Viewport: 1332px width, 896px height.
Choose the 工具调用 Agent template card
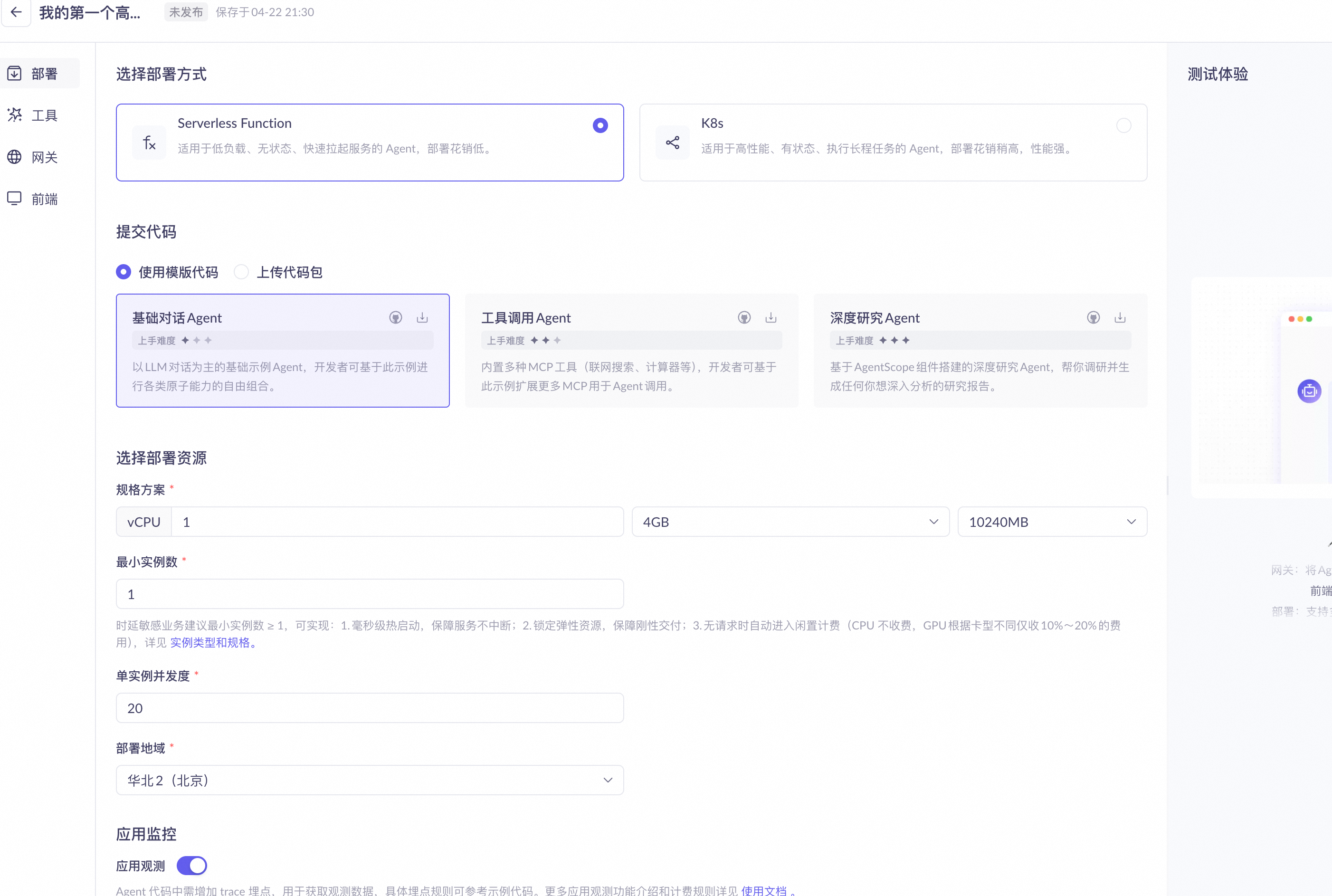pos(631,350)
